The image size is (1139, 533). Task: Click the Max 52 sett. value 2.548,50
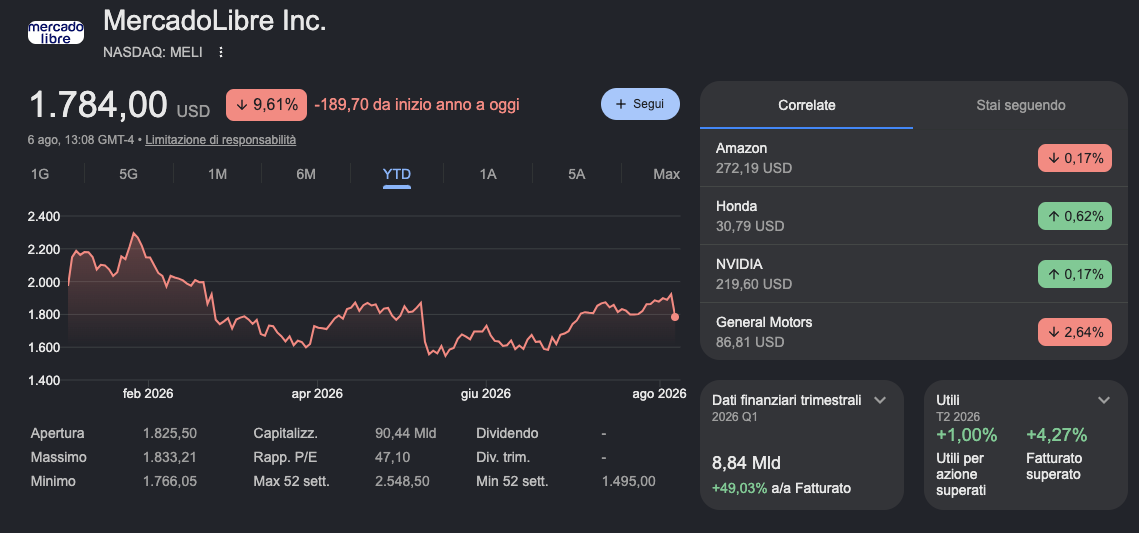pyautogui.click(x=402, y=481)
